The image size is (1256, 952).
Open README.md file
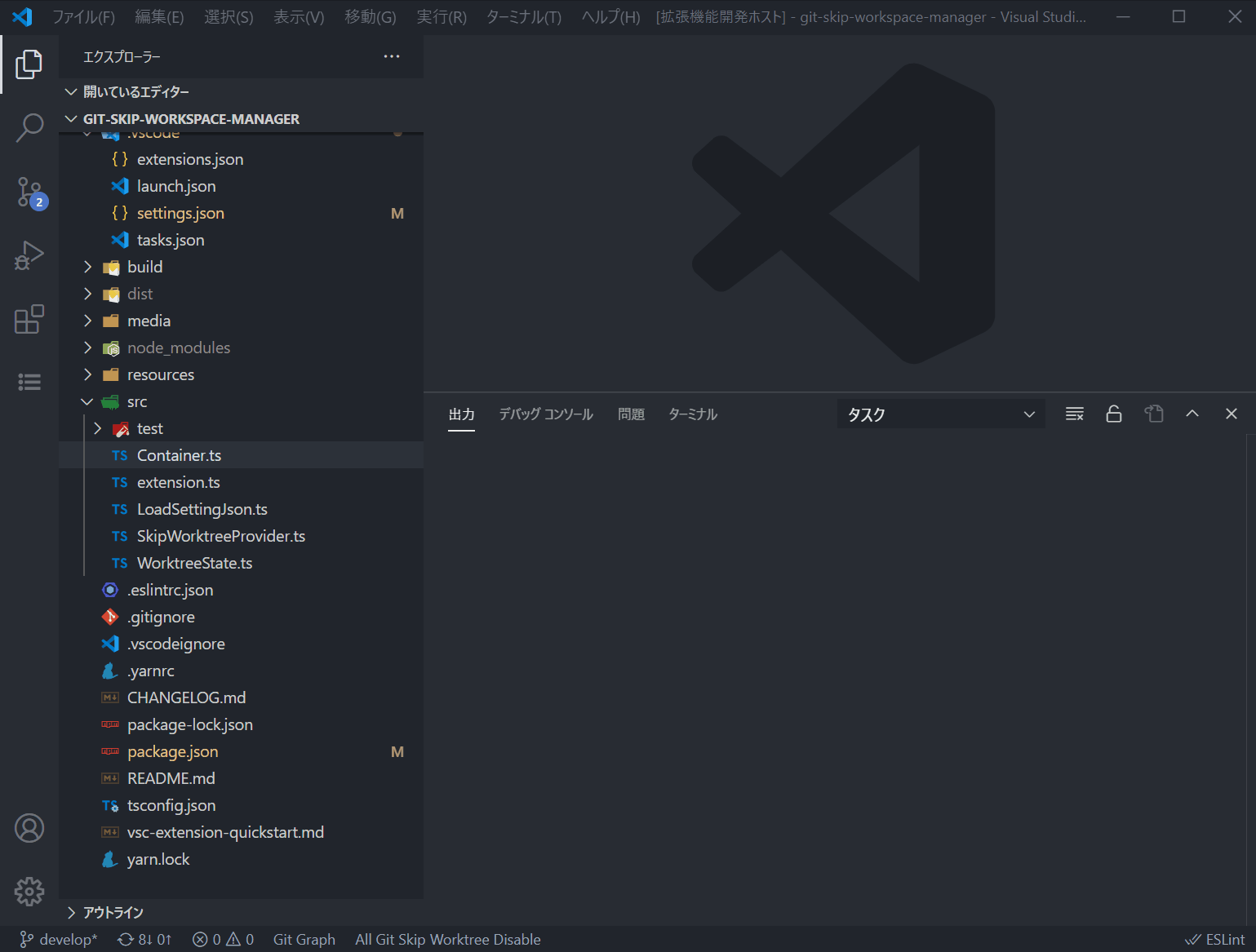click(x=241, y=778)
